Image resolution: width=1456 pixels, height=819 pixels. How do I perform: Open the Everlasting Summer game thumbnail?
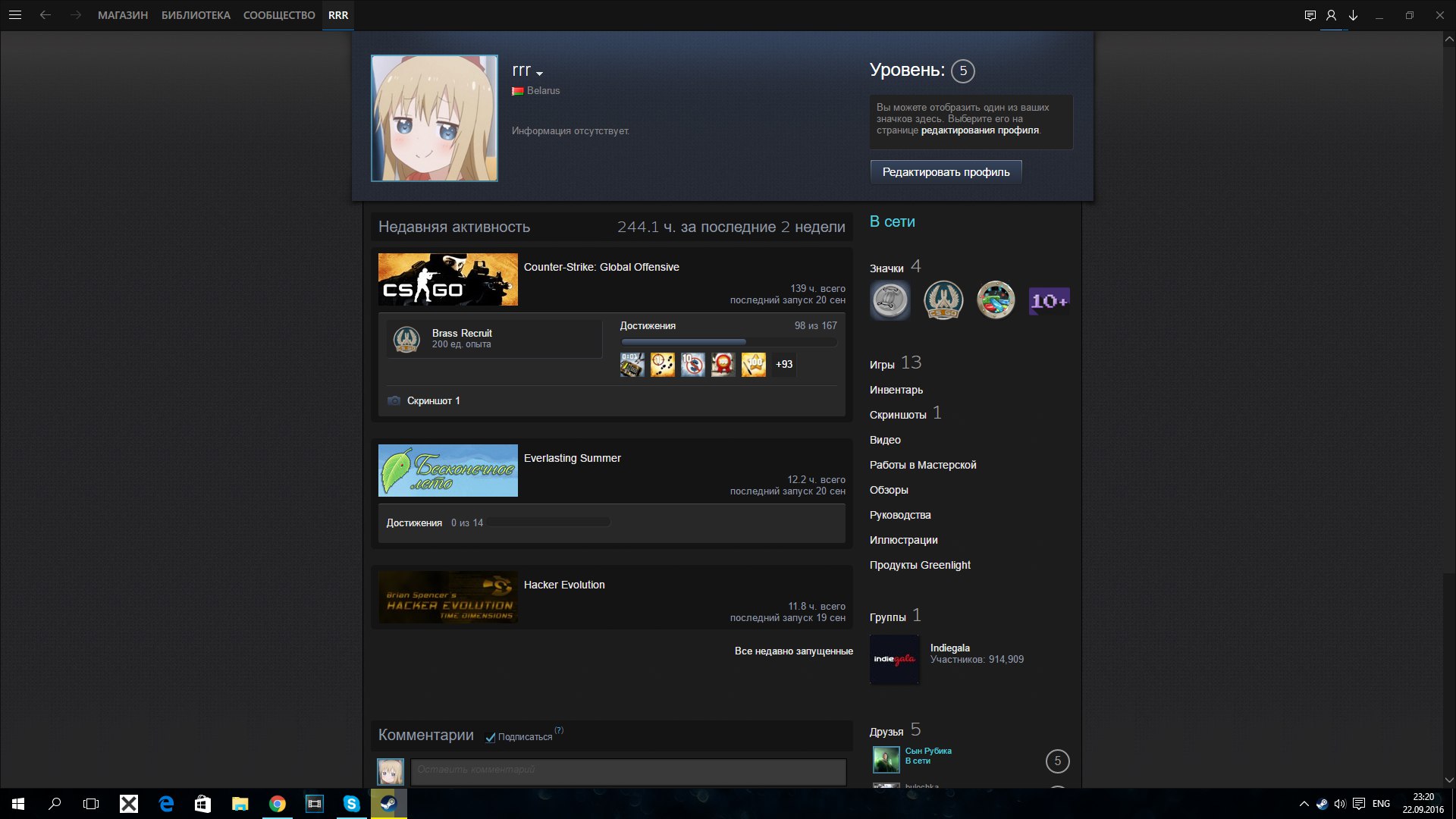pos(448,471)
